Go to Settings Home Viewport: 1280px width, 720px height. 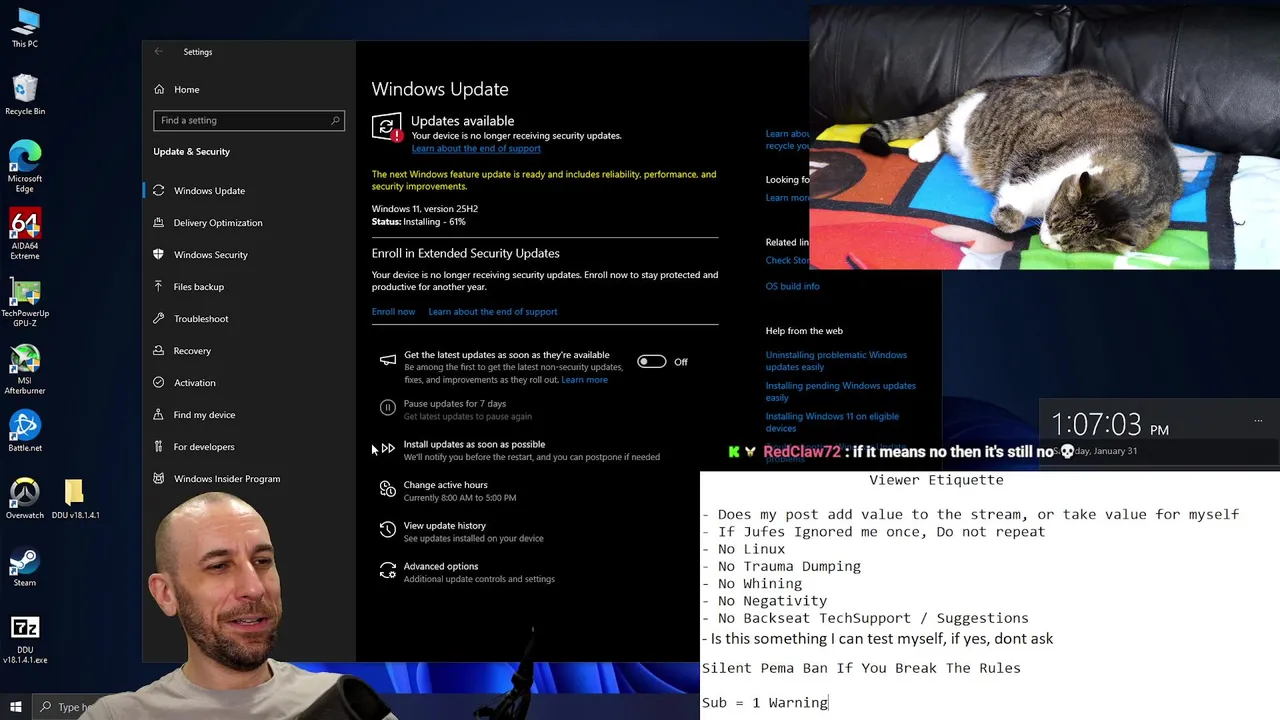point(177,89)
